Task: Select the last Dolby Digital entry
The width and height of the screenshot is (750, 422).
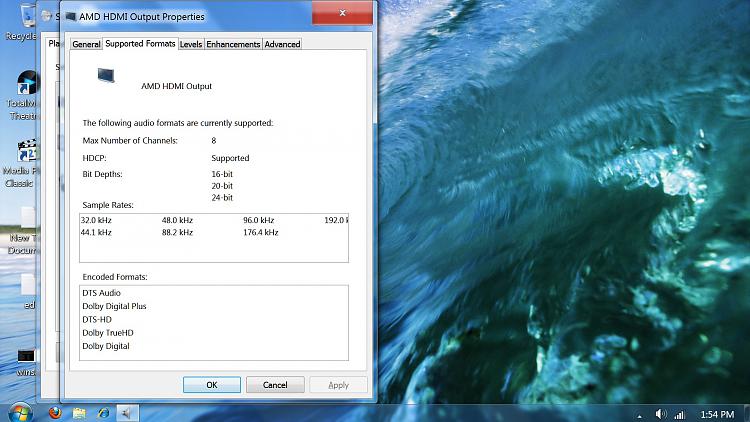Action: coord(106,346)
